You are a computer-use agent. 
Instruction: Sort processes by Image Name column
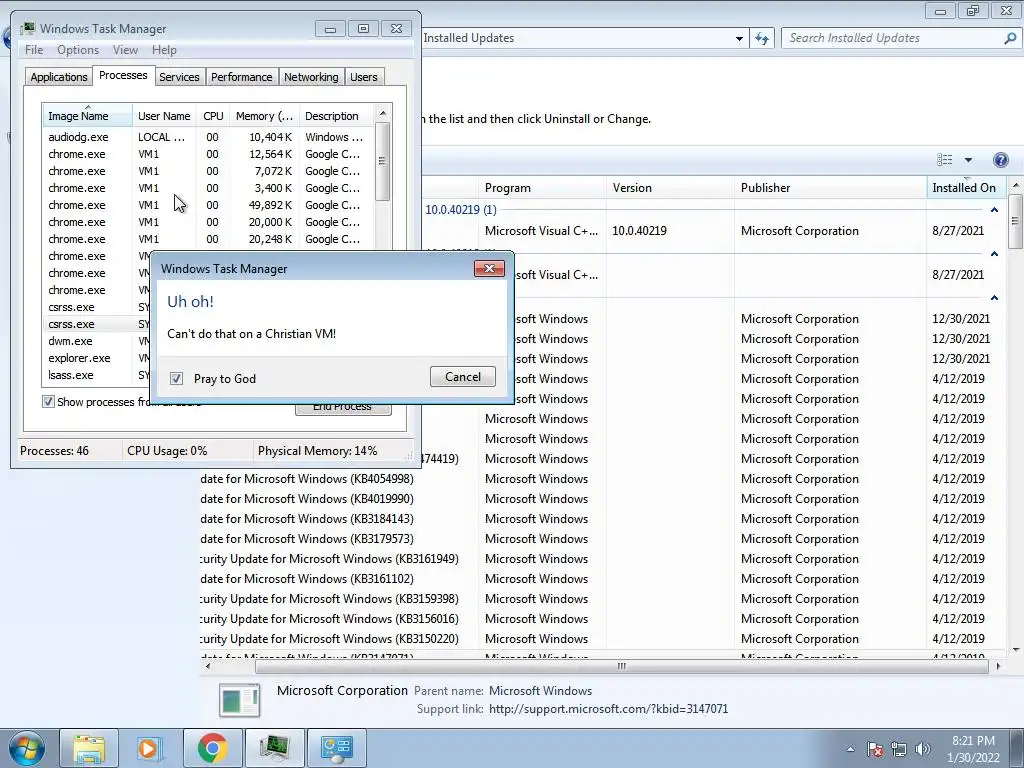coord(88,116)
